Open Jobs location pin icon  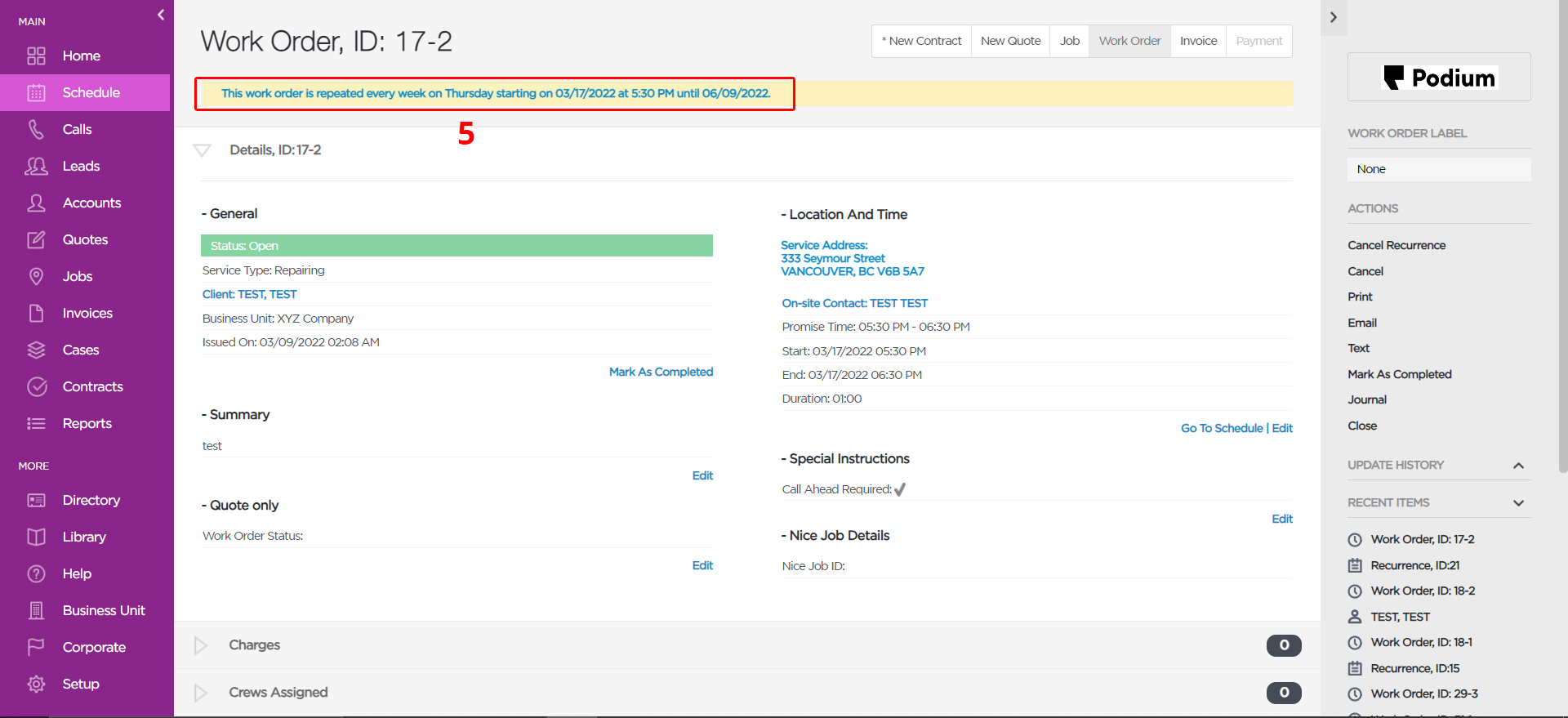36,276
